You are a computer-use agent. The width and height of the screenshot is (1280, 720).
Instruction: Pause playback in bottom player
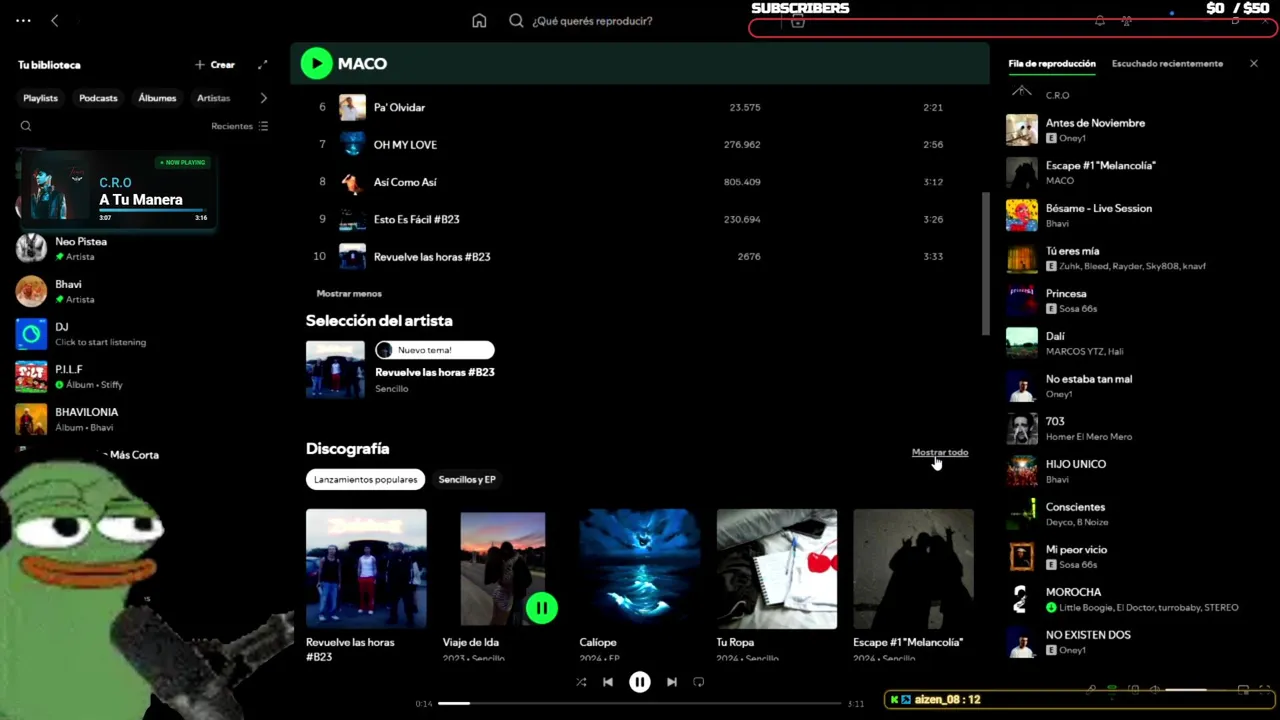click(640, 682)
